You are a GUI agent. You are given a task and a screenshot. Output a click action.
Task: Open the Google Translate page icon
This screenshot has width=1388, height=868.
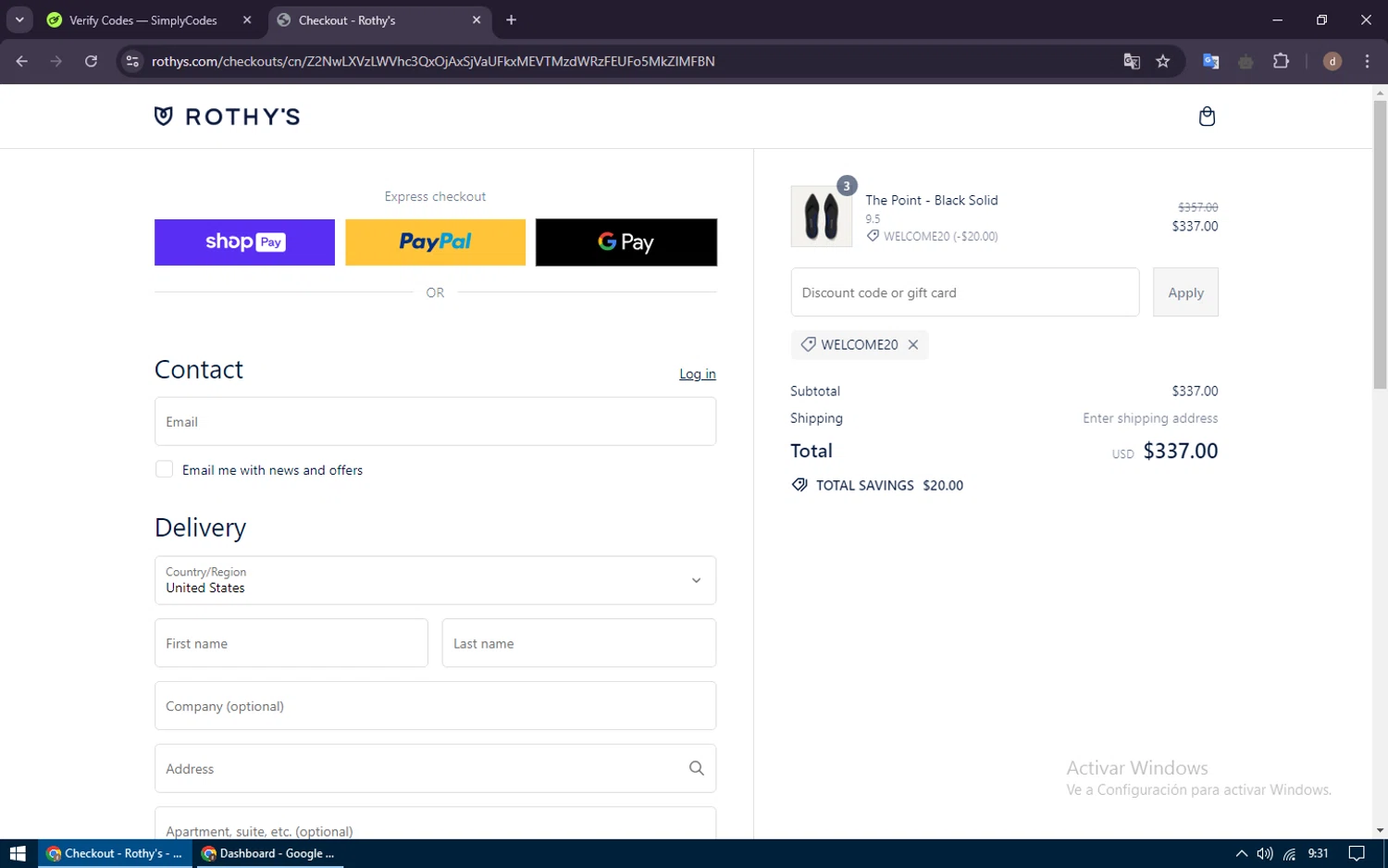(x=1132, y=61)
